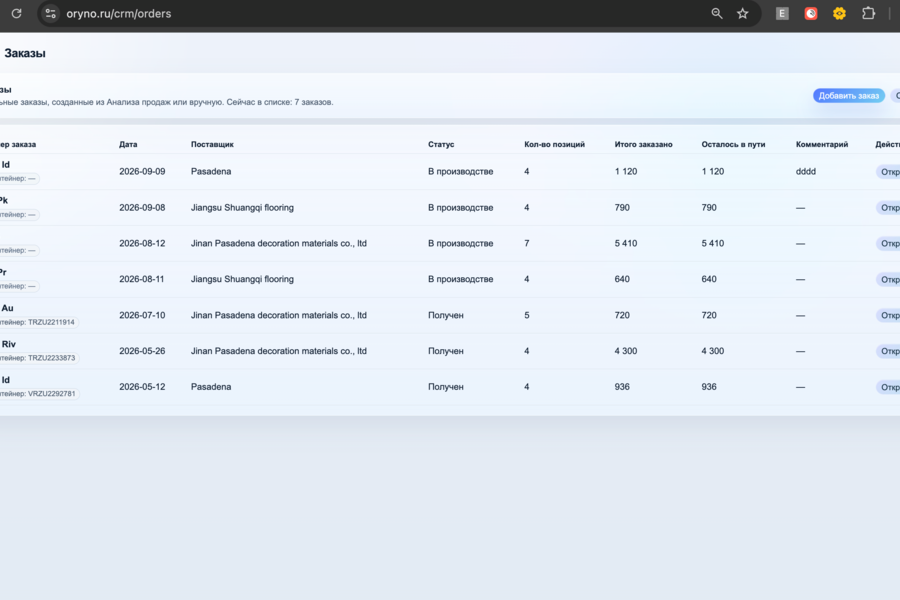This screenshot has width=900, height=600.
Task: Click supplier Pasadena in the 2026-05-12 row
Action: click(x=211, y=387)
